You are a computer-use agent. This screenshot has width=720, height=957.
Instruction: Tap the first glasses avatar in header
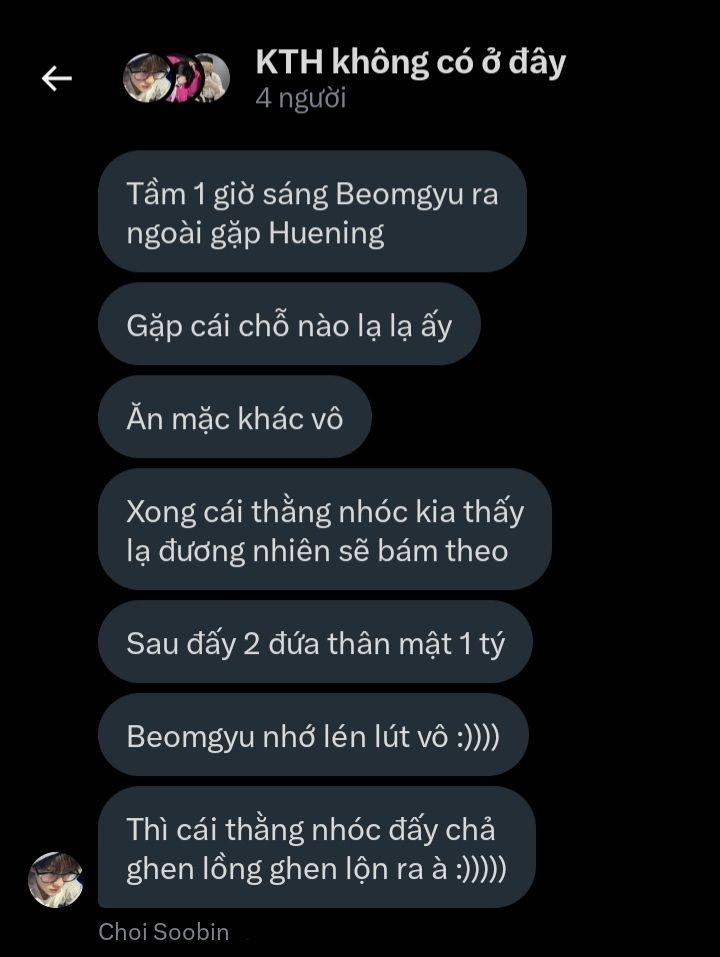click(x=147, y=78)
